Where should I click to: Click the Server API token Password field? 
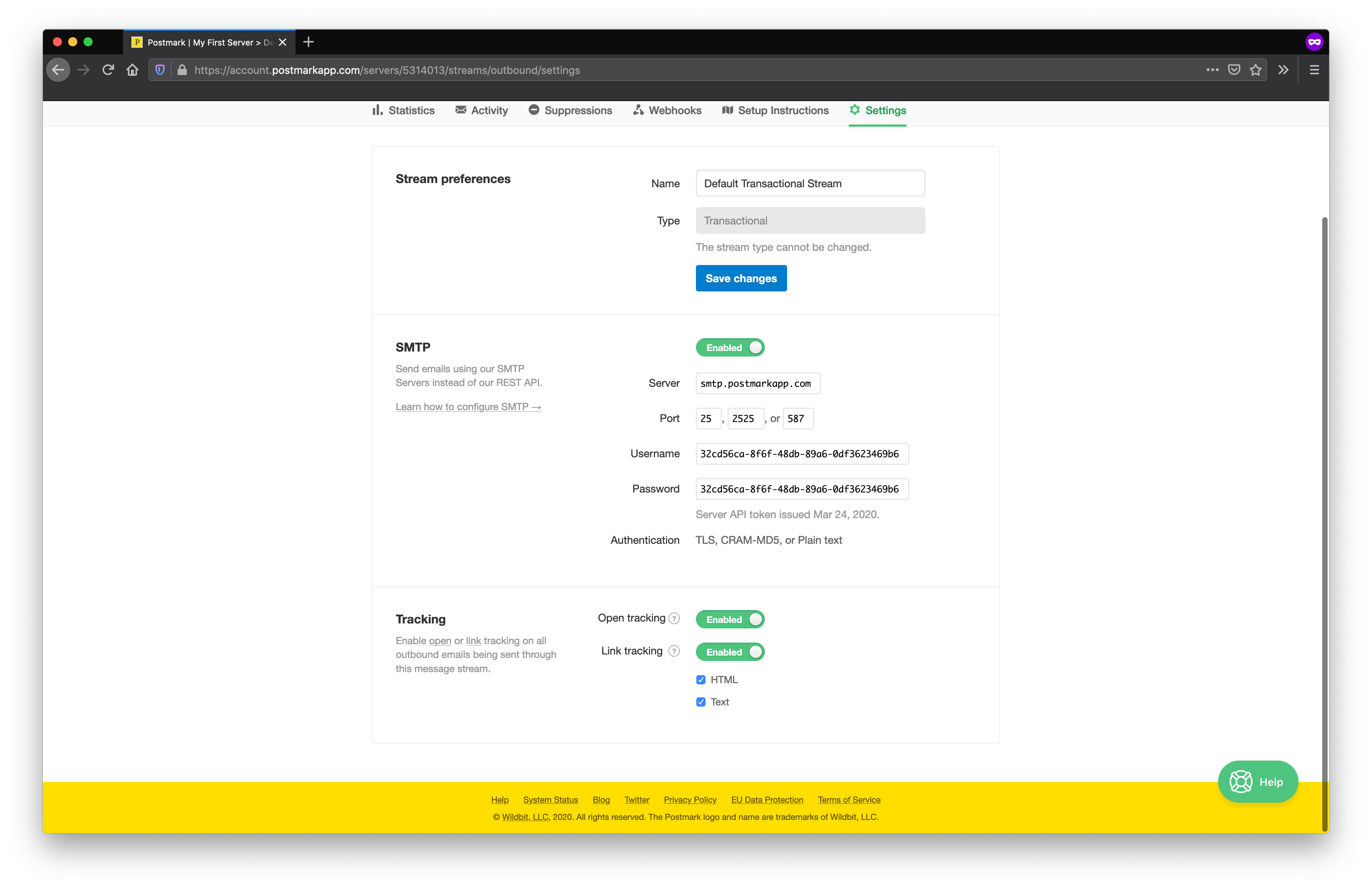800,489
